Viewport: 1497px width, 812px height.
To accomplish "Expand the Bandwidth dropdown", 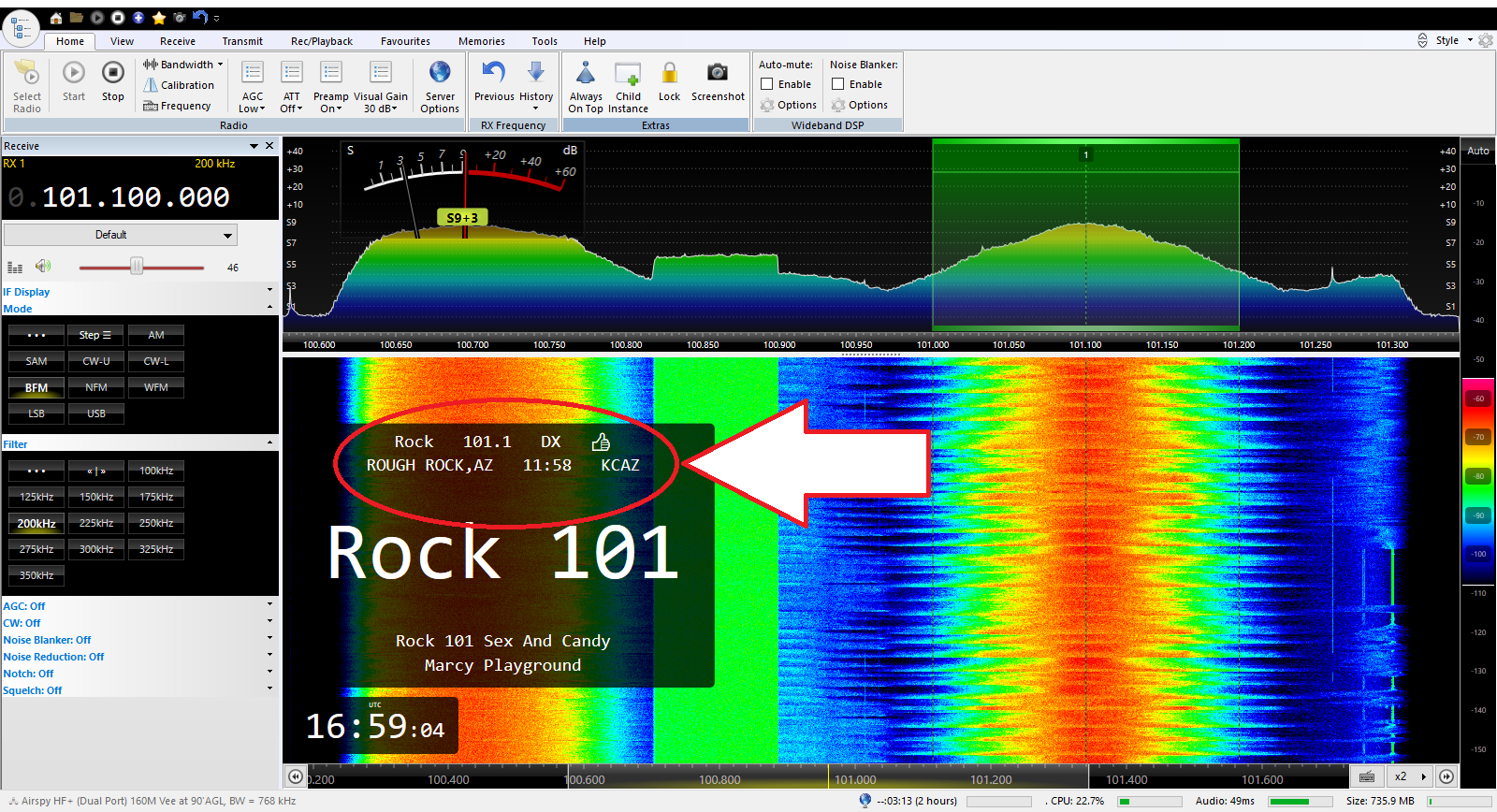I will point(185,65).
